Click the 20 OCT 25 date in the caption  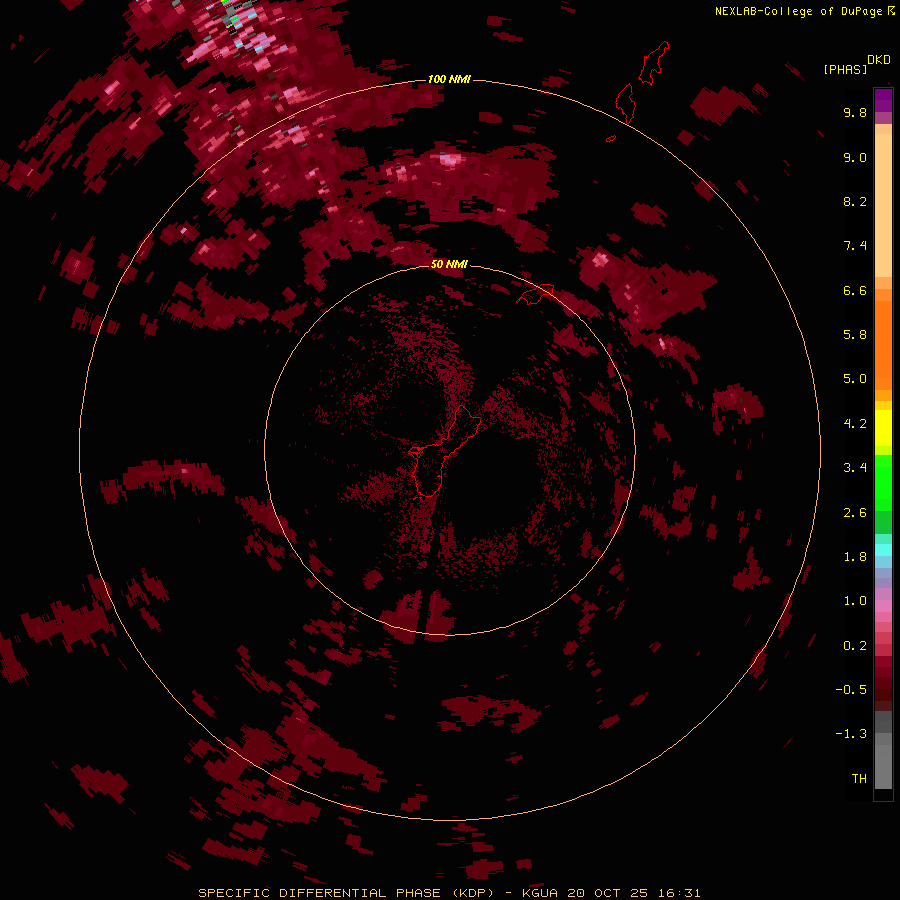[607, 893]
